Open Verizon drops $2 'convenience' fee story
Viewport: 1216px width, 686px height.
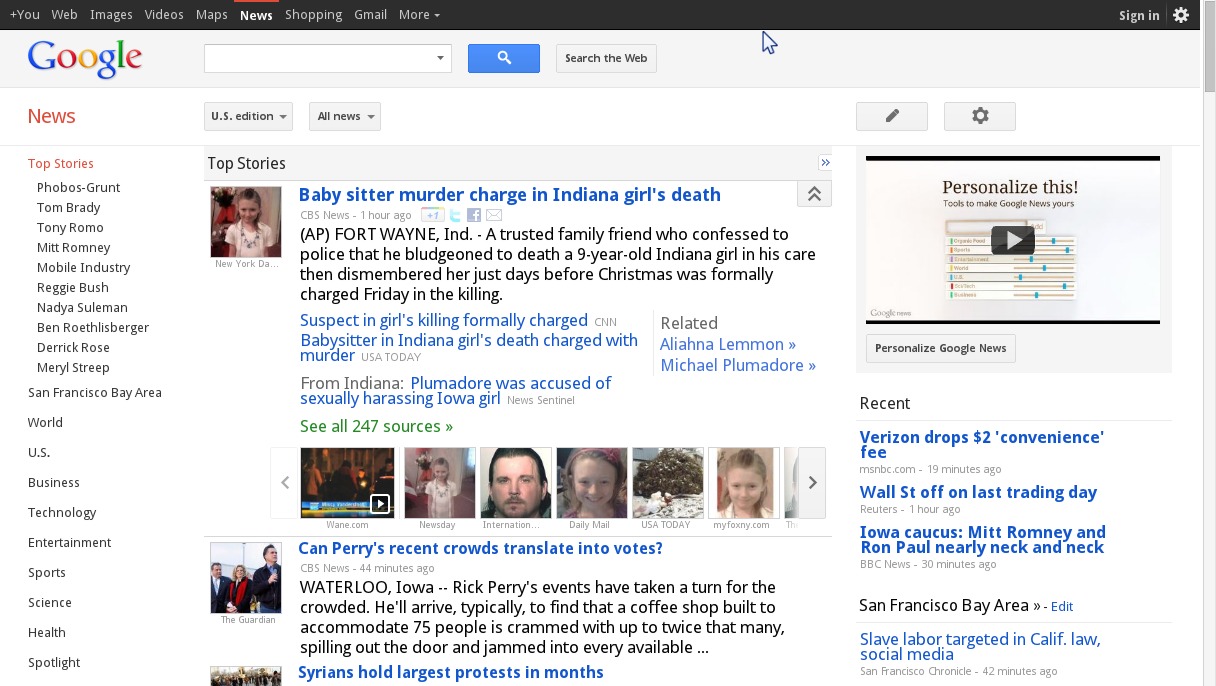(x=982, y=445)
